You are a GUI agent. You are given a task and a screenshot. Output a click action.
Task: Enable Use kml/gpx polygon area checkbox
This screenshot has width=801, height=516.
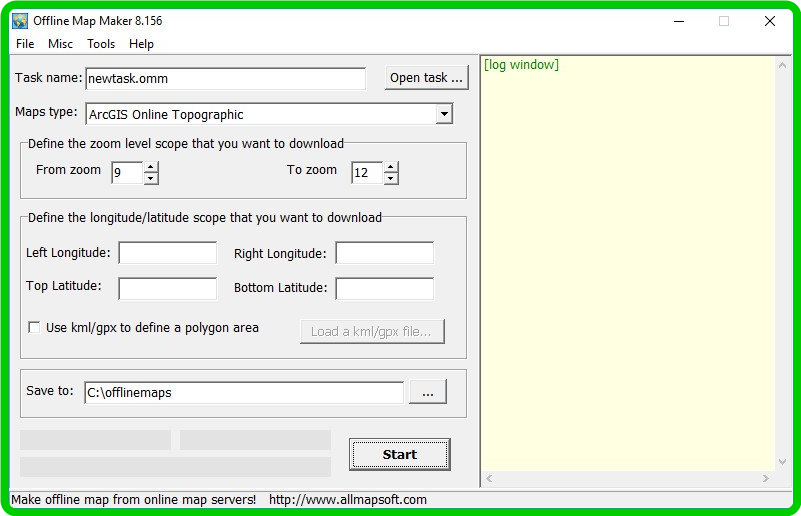[34, 327]
